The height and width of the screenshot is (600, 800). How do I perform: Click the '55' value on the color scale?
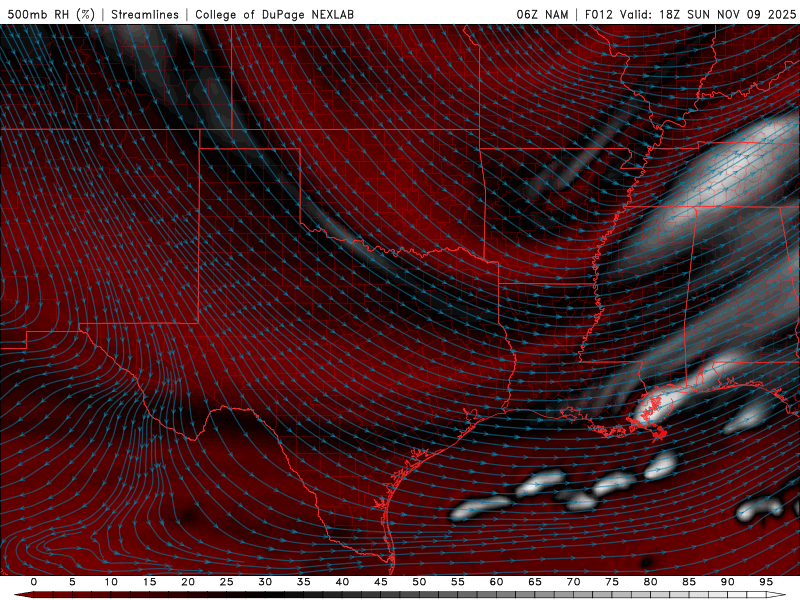(458, 582)
